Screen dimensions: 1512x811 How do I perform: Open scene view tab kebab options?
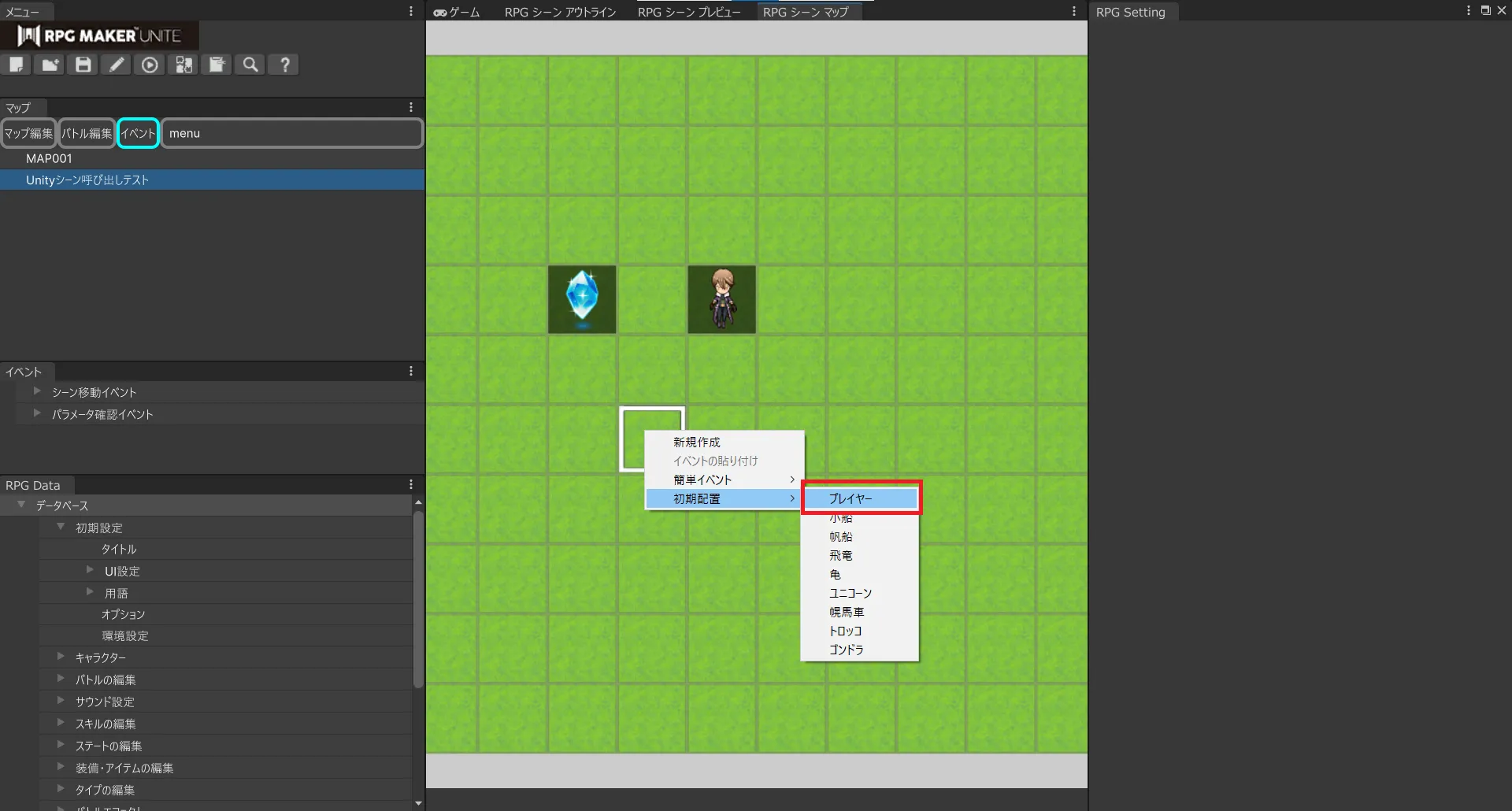click(x=1074, y=11)
